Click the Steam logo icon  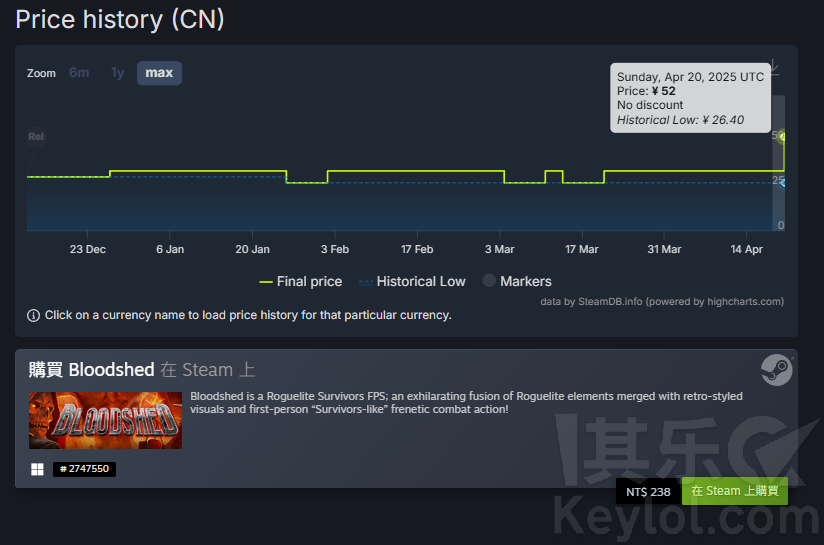pos(777,370)
